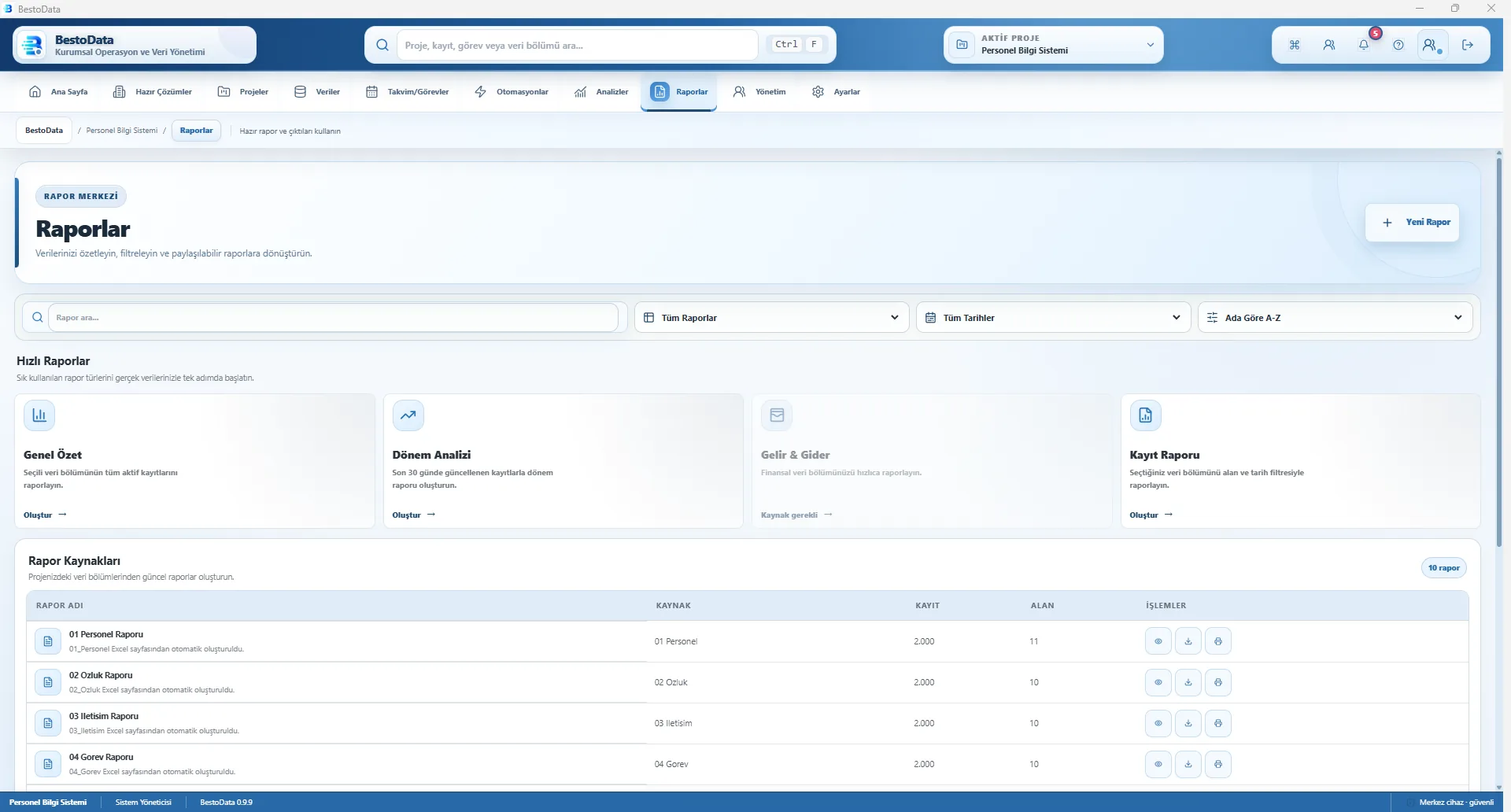Click the trend arrow icon on Dönem Analizi card
Image resolution: width=1511 pixels, height=812 pixels.
click(408, 415)
